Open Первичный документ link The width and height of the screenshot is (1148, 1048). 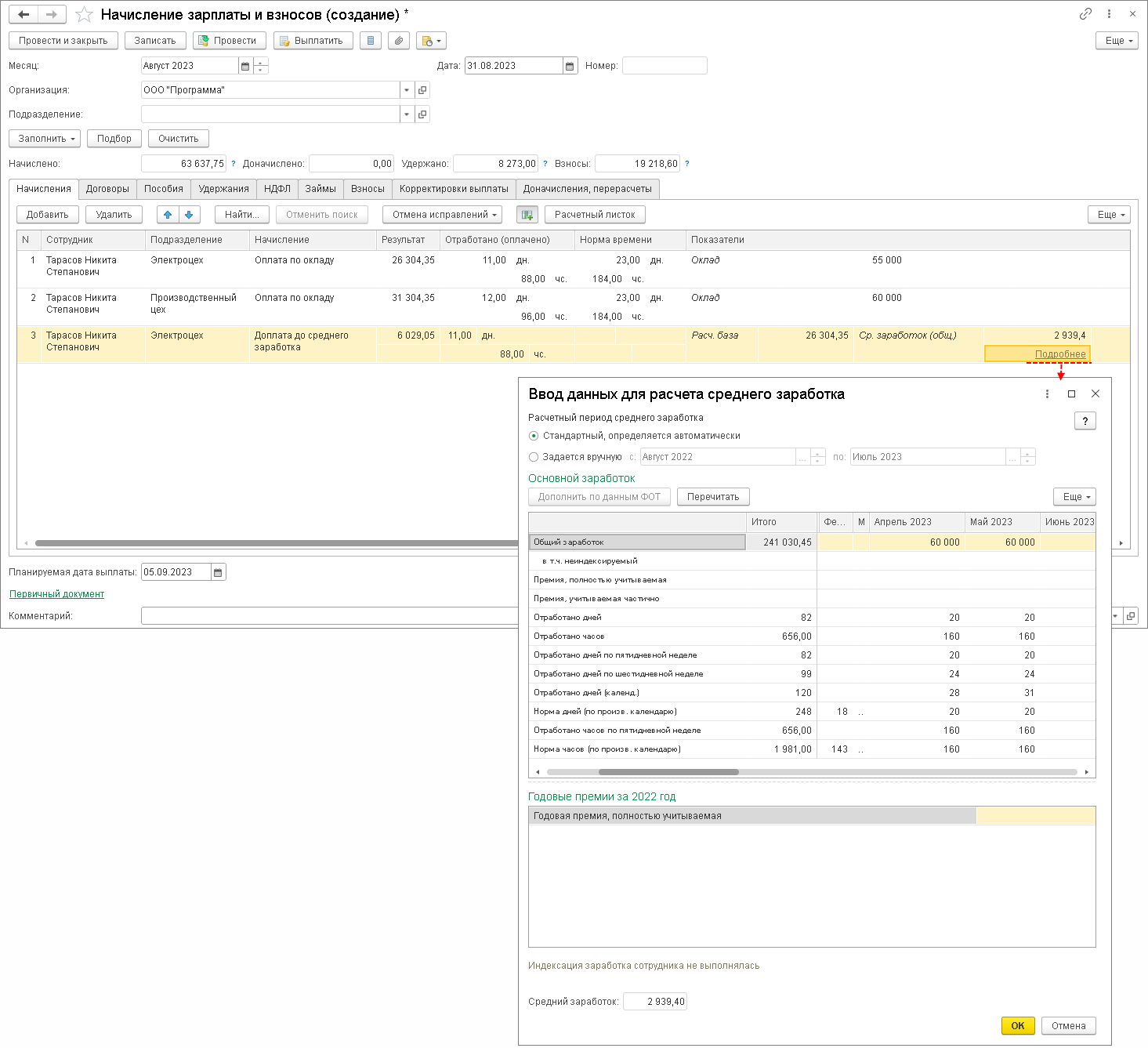click(56, 594)
